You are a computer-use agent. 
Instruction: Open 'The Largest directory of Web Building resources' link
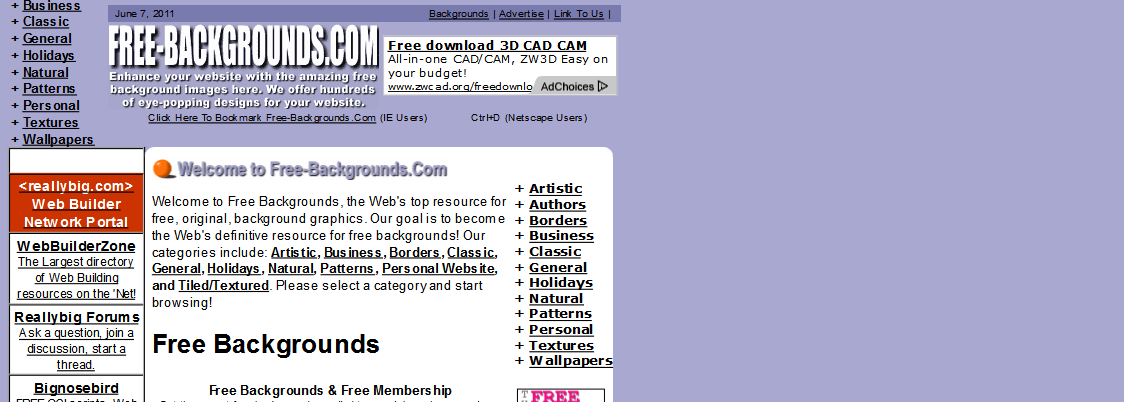76,278
